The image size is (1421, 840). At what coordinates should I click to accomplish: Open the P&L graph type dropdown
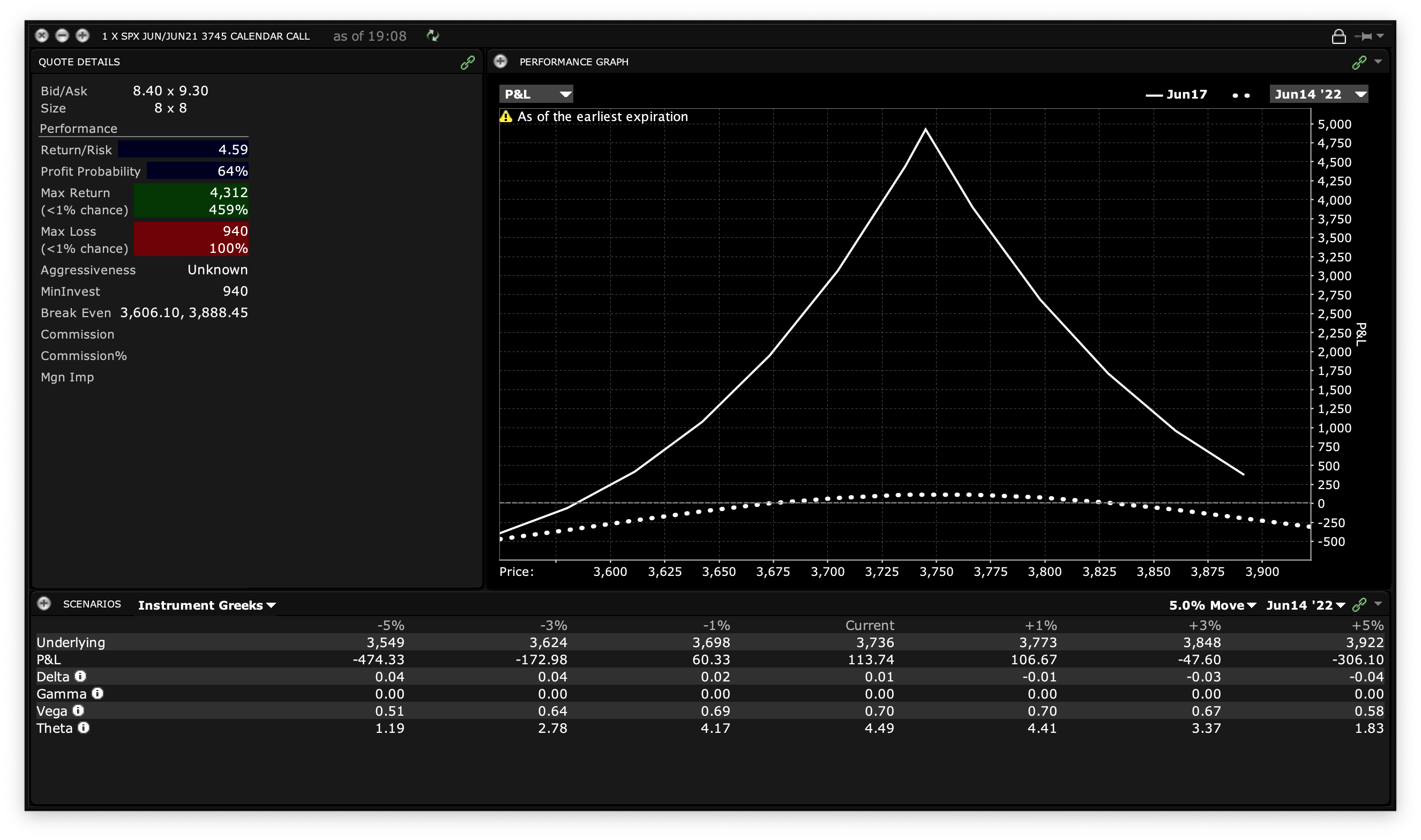pos(536,94)
